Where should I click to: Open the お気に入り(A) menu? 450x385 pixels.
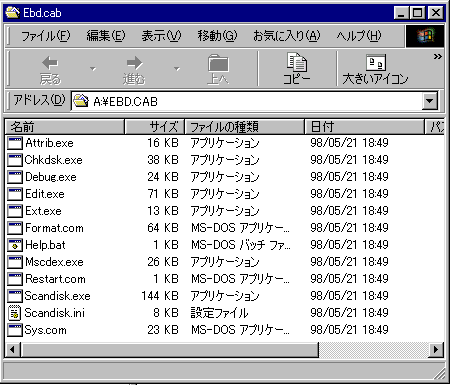click(x=286, y=35)
